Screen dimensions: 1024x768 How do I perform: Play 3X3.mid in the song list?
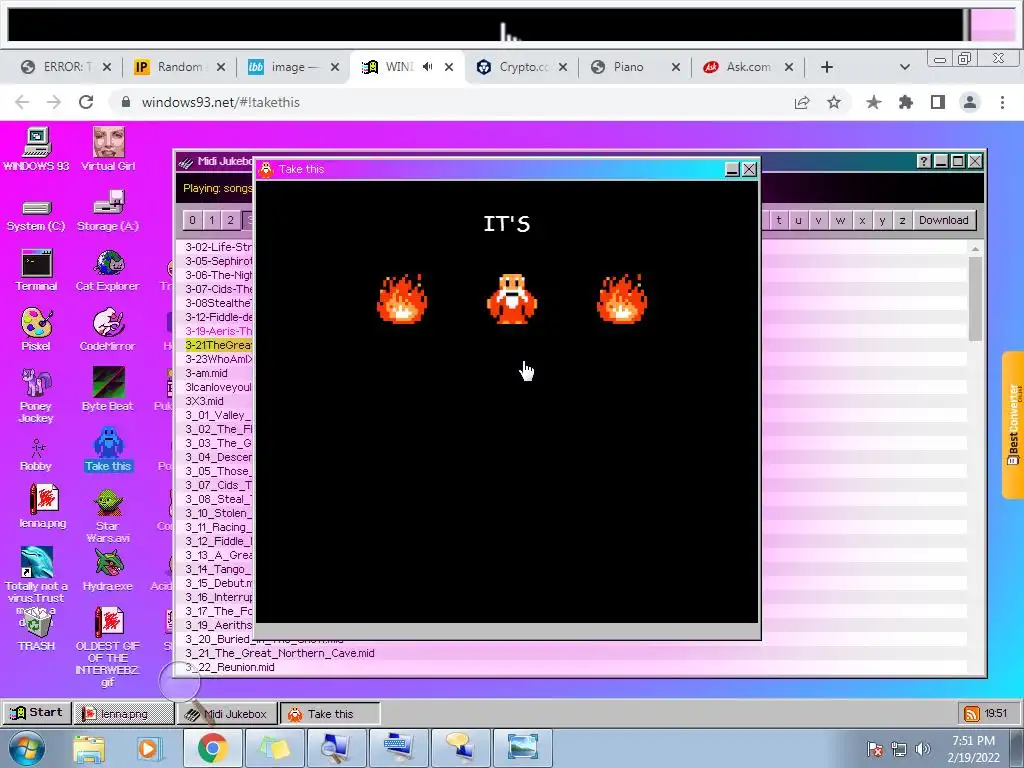[204, 401]
